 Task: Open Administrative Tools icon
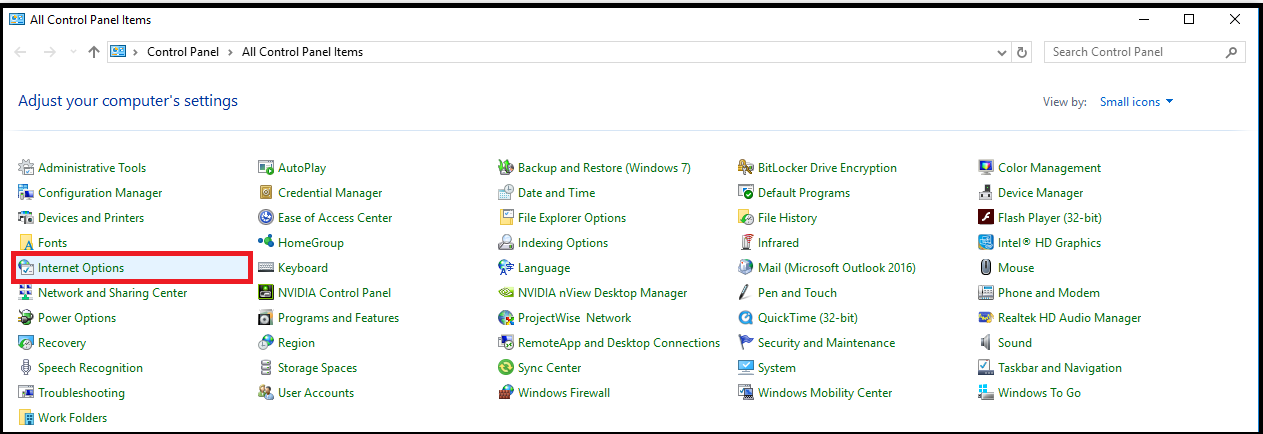(26, 168)
